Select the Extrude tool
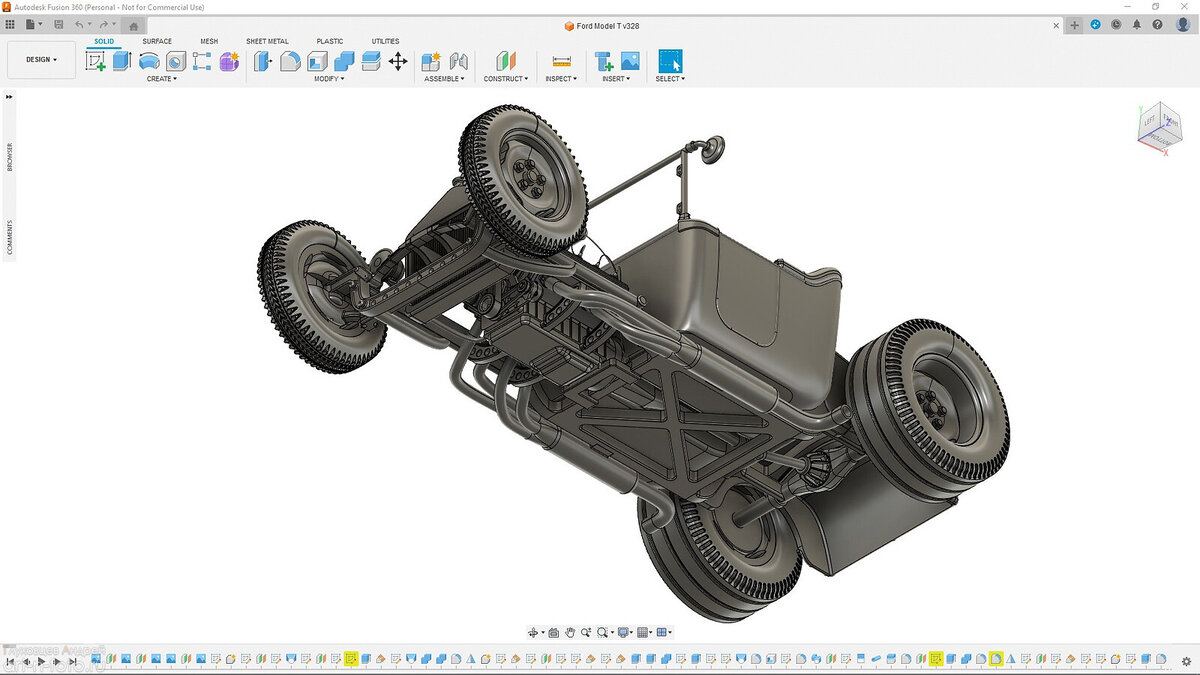 (122, 61)
